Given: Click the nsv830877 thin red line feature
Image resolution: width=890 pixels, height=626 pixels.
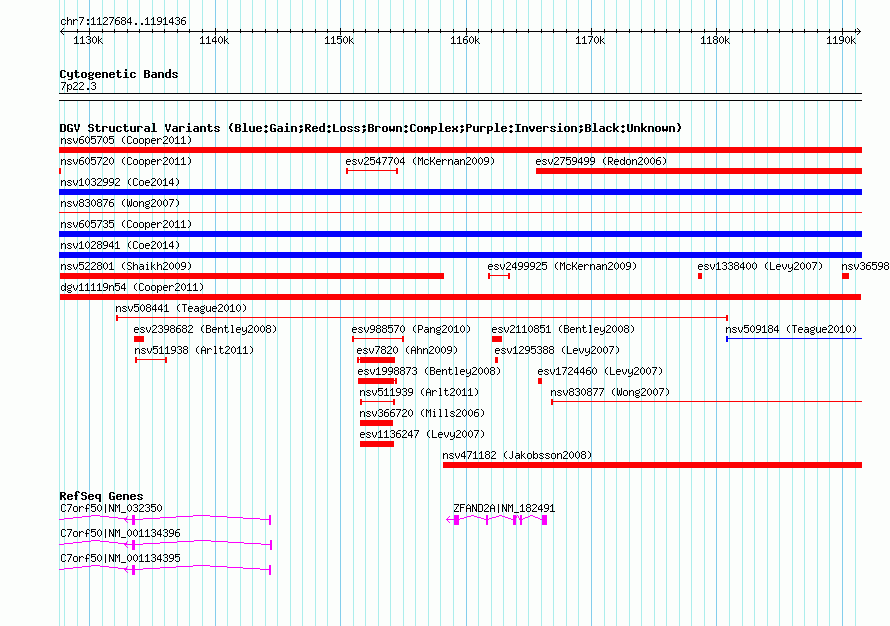Looking at the screenshot, I should point(707,402).
